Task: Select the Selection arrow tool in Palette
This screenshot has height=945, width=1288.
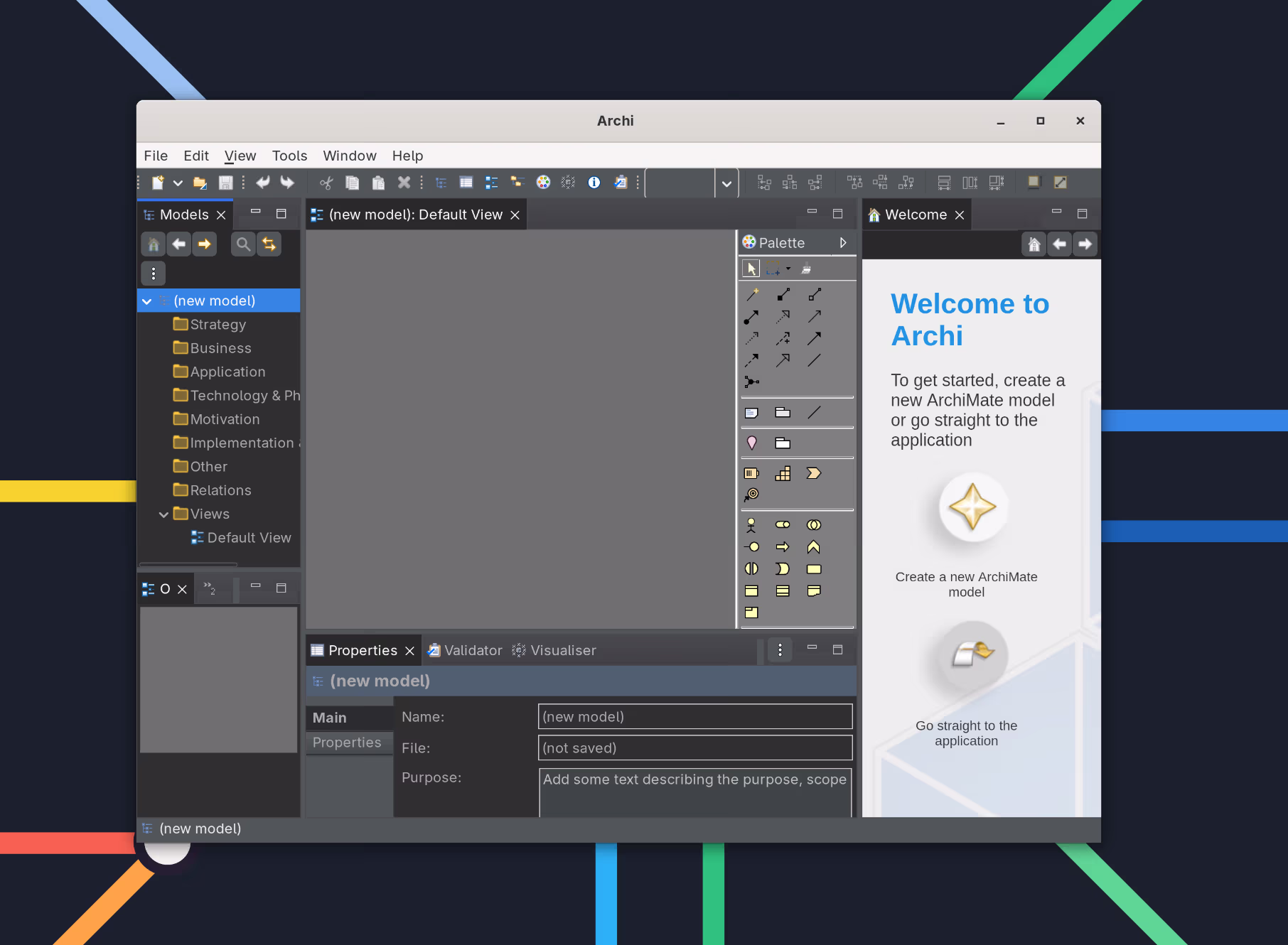Action: (x=751, y=269)
